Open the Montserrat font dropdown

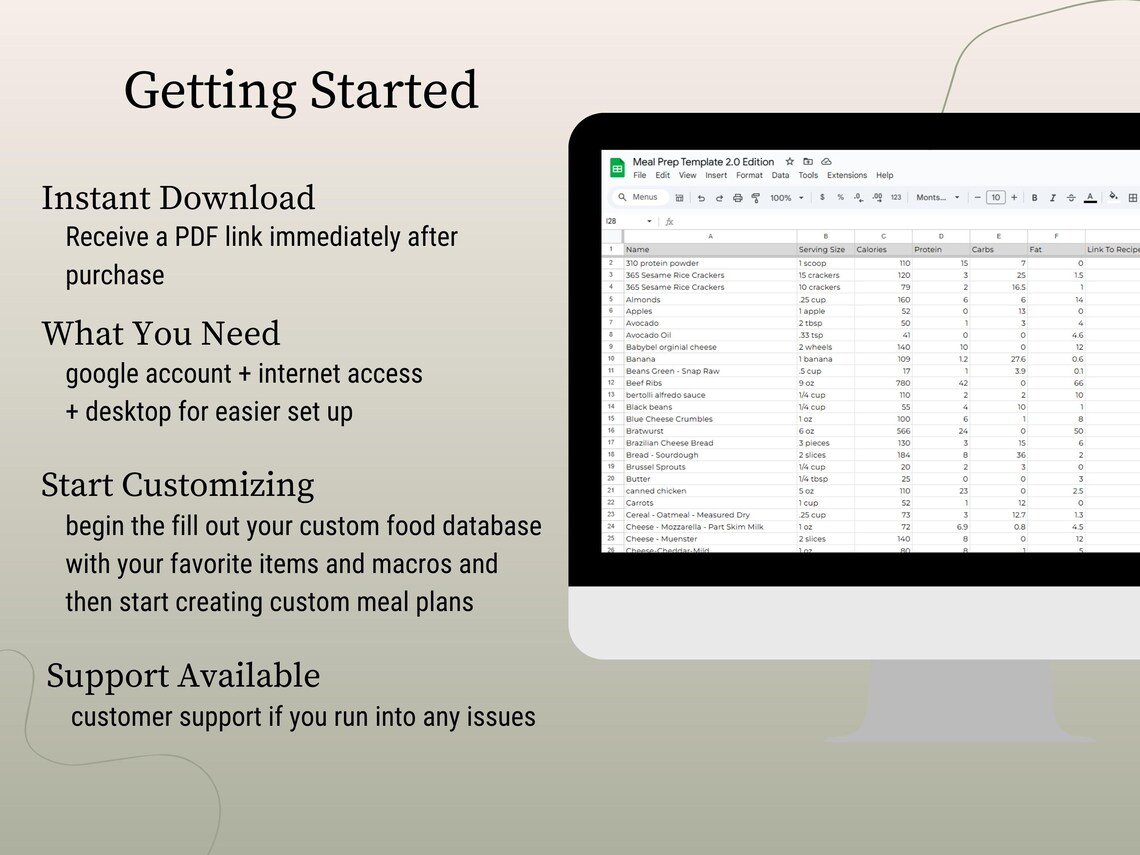[x=936, y=197]
